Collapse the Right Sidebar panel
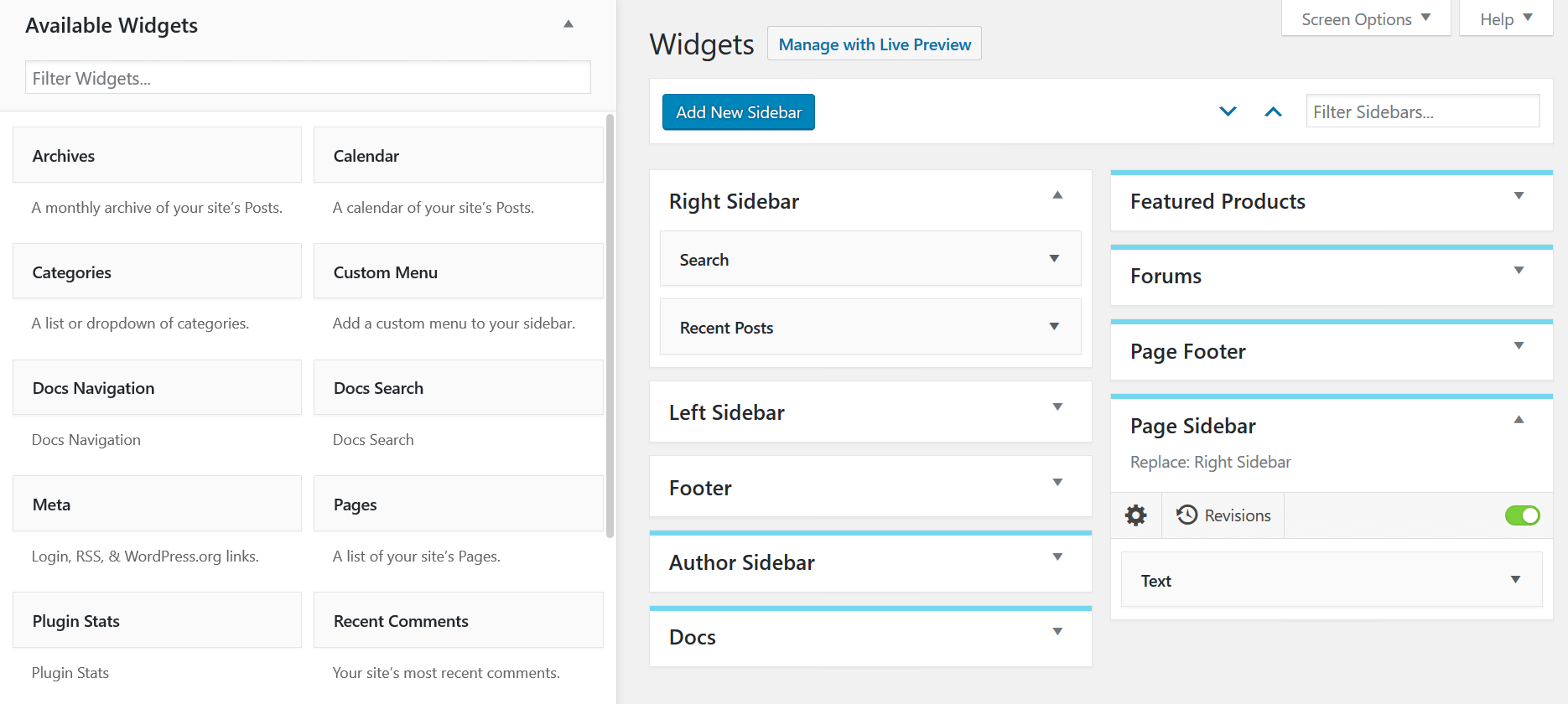1568x704 pixels. point(1057,195)
